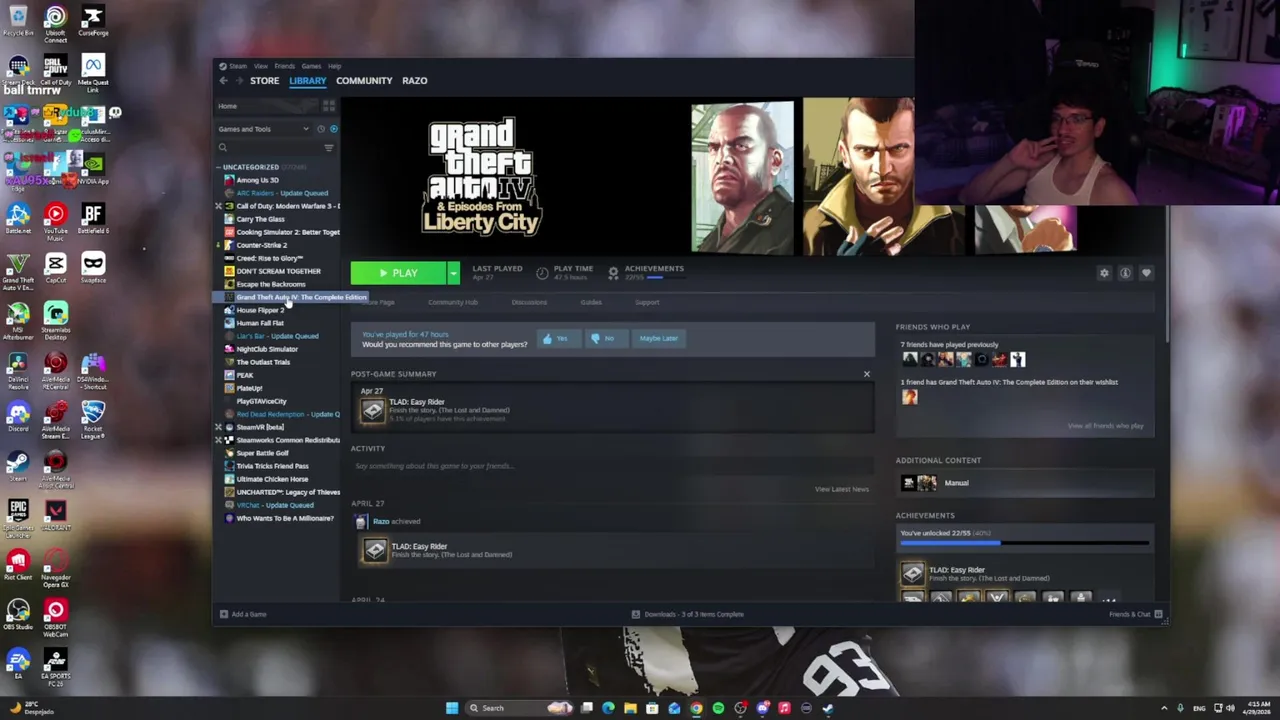
Task: Select The Outlast Trials in the list
Action: pos(263,362)
